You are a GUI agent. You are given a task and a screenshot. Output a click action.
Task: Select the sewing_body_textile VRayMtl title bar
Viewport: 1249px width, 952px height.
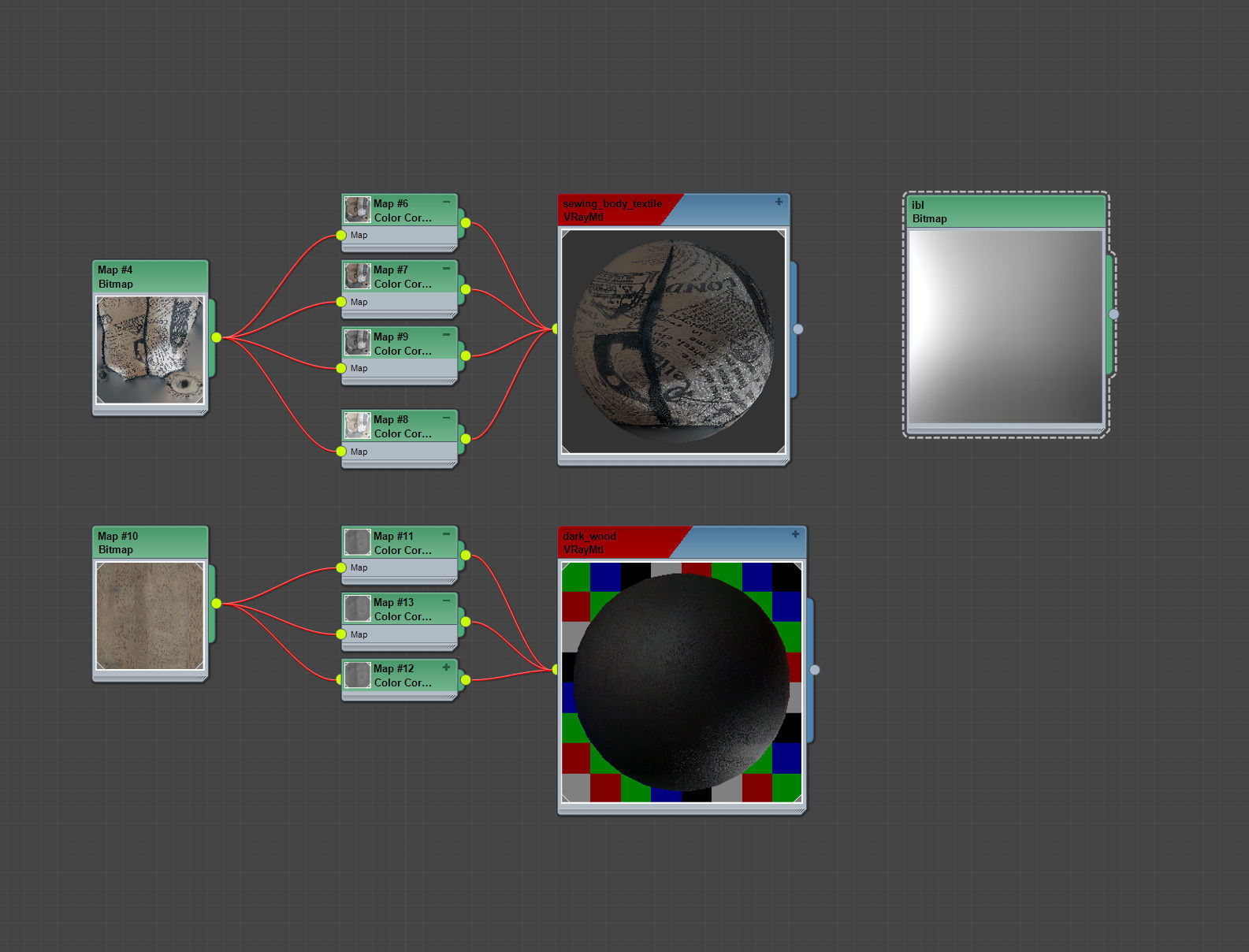(x=673, y=210)
